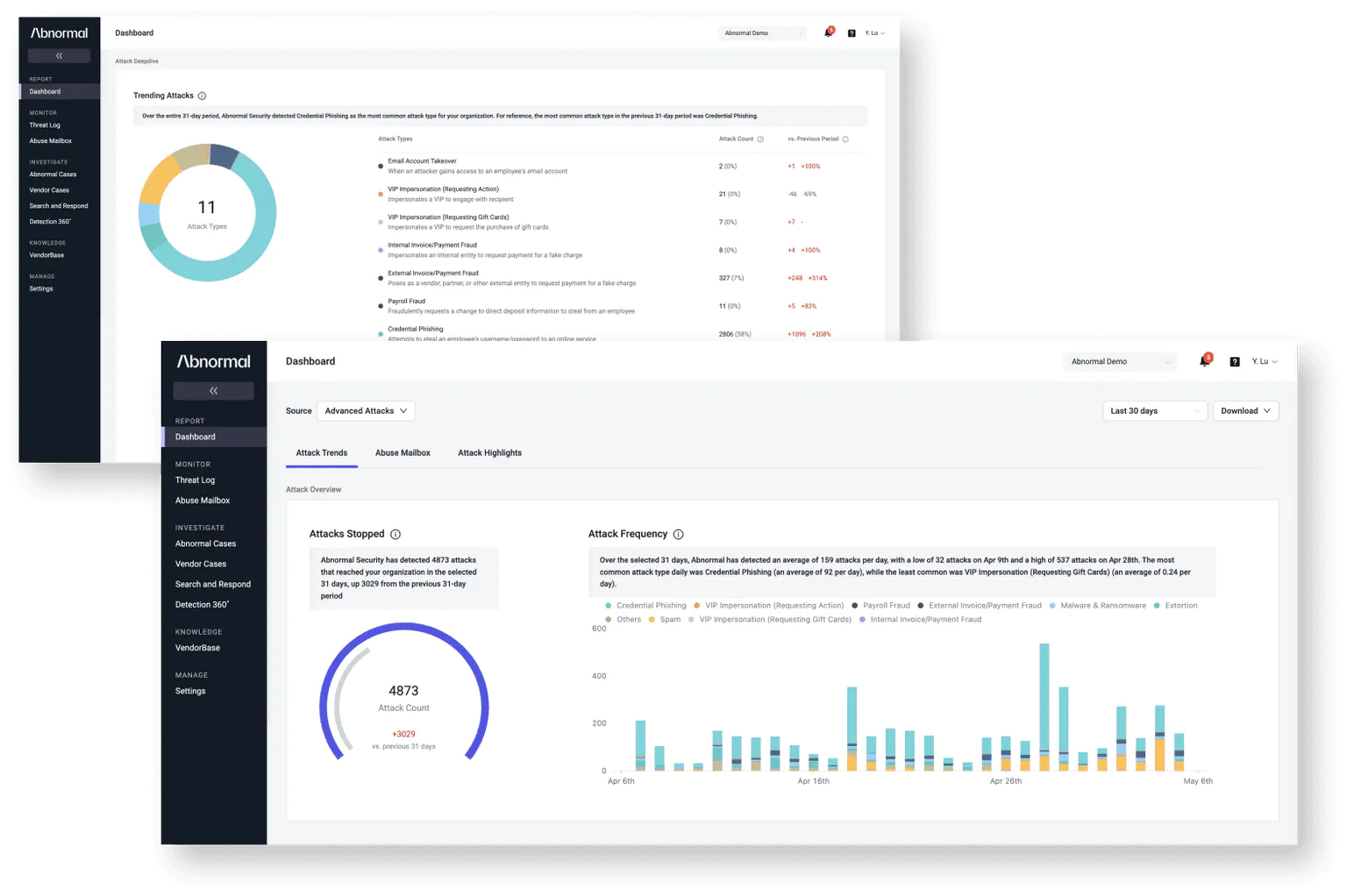Toggle Internal Invoice/Payment Fraud legend series
The height and width of the screenshot is (896, 1347).
920,620
